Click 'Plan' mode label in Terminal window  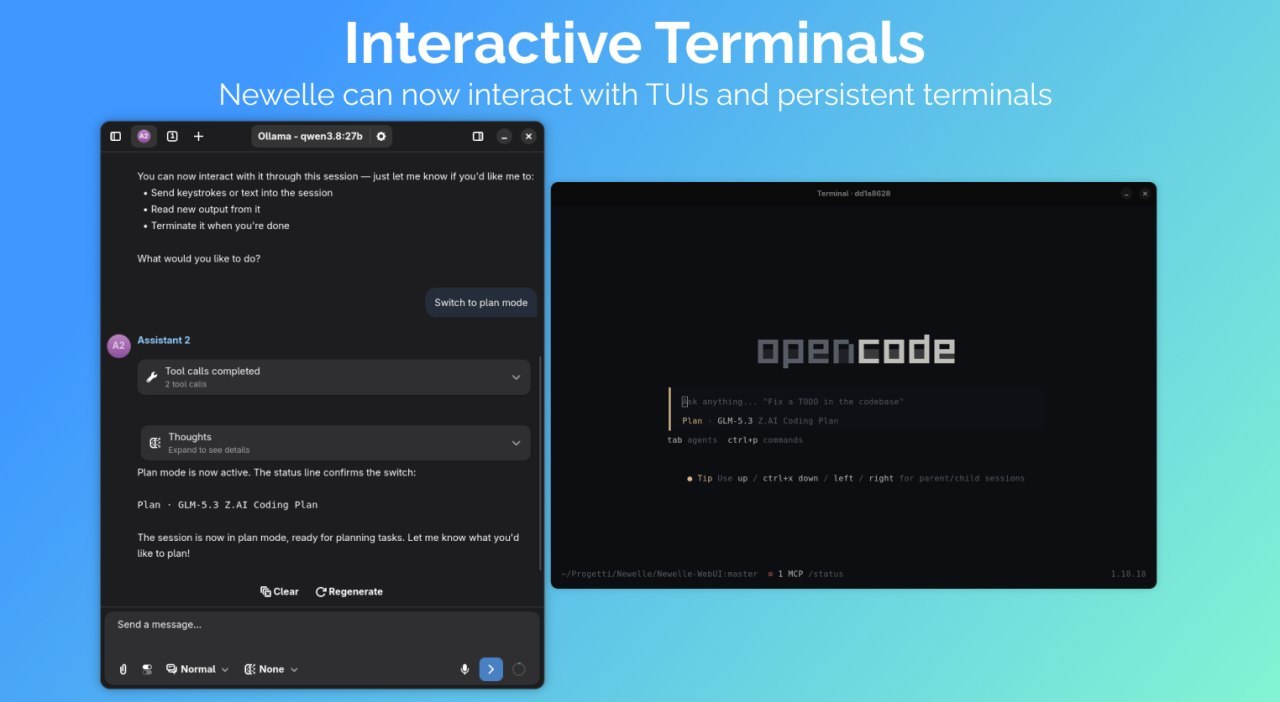[x=692, y=421]
